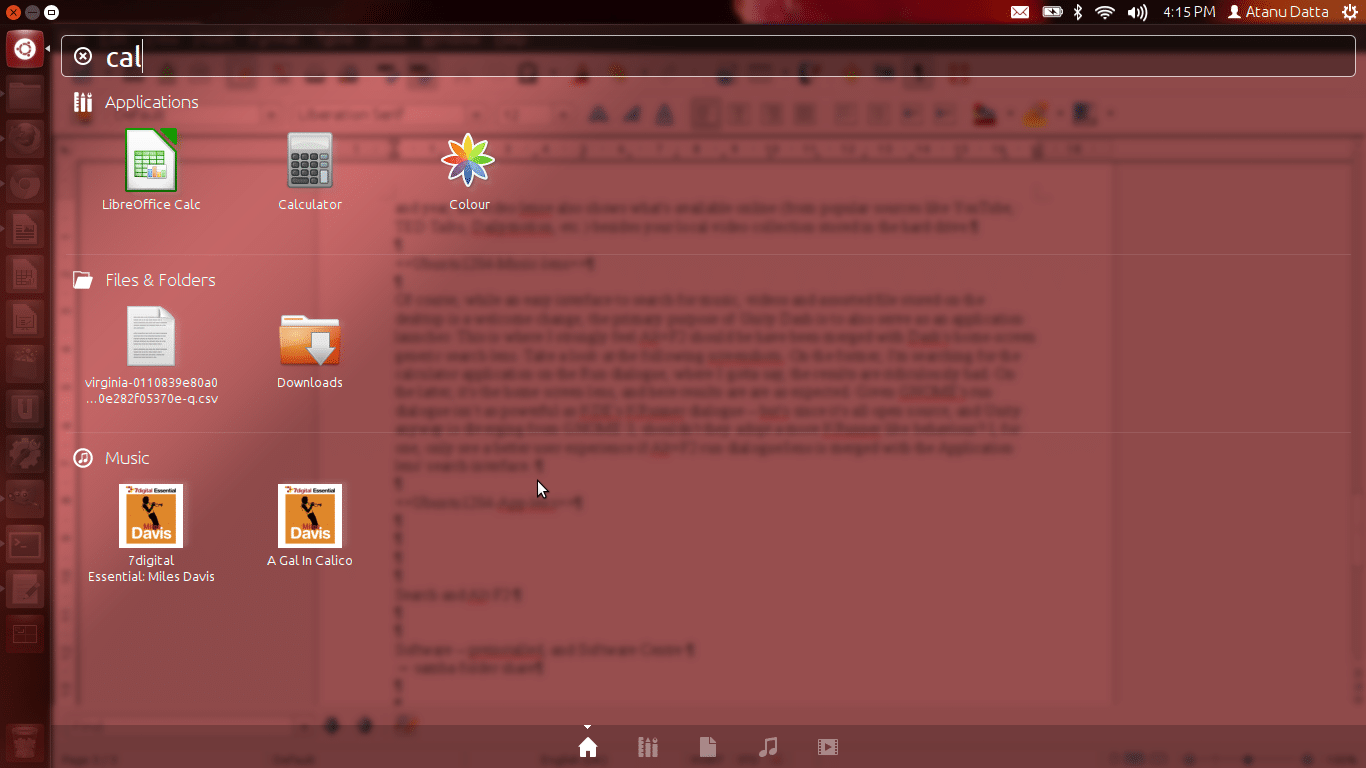The image size is (1366, 768).
Task: Open LibreOffice Calc from the launcher sidebar
Action: tap(25, 275)
